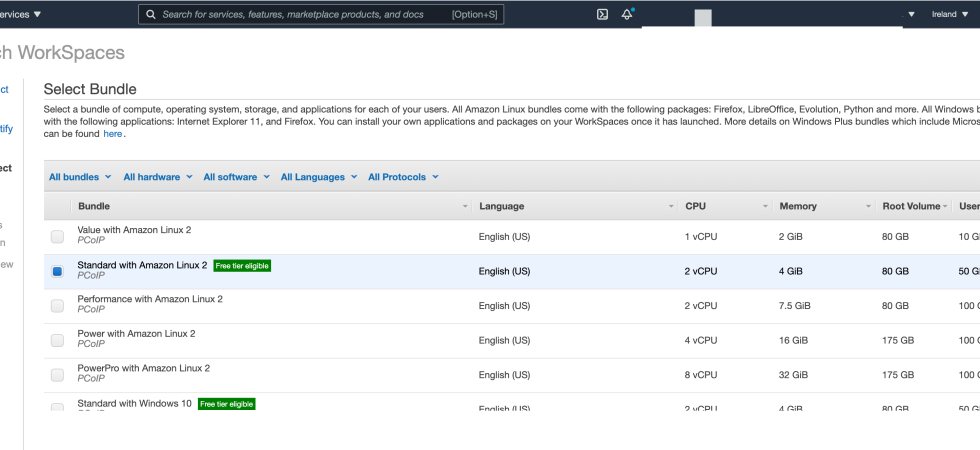Click the Memory column header
Image resolution: width=980 pixels, height=450 pixels.
798,206
